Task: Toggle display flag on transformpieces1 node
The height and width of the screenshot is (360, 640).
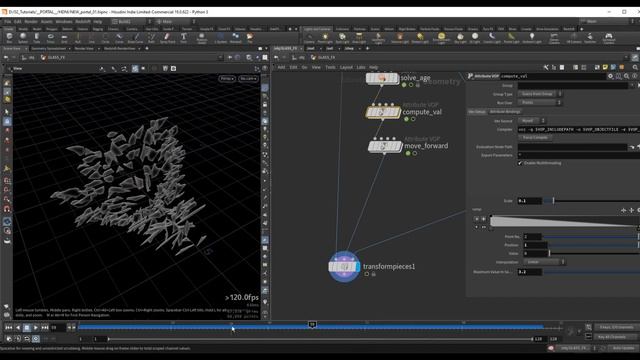Action: coord(358,267)
